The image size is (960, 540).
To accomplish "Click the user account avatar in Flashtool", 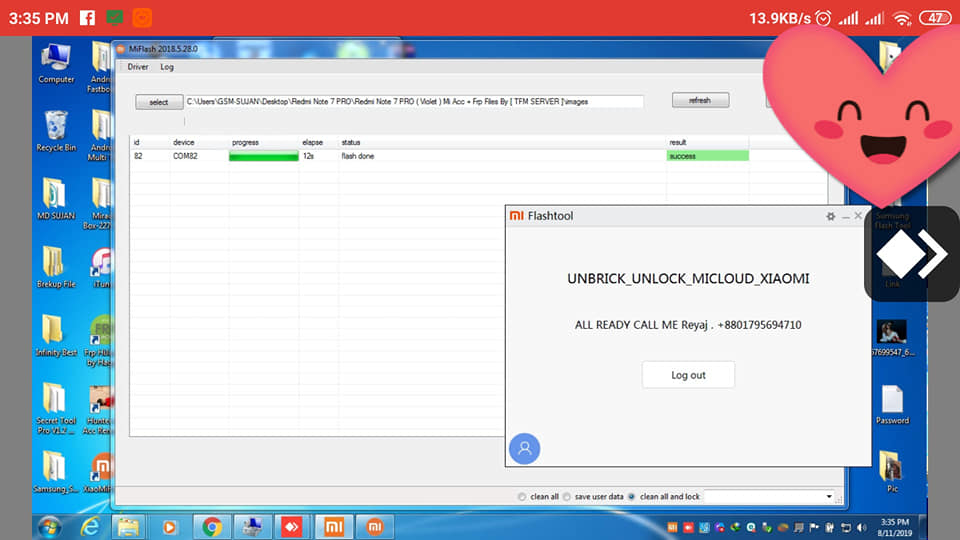I will click(525, 449).
